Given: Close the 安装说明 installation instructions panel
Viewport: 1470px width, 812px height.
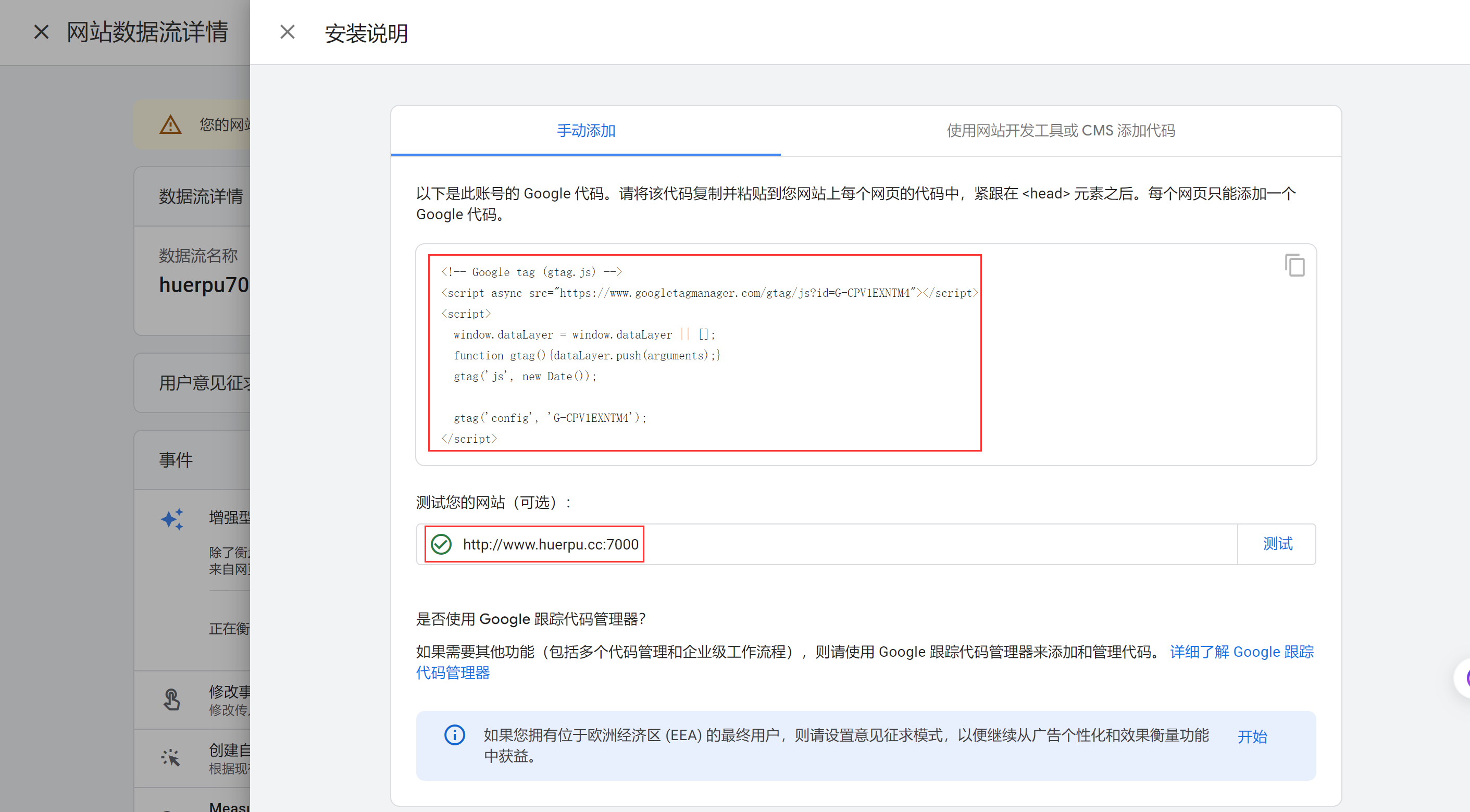Looking at the screenshot, I should pyautogui.click(x=288, y=32).
